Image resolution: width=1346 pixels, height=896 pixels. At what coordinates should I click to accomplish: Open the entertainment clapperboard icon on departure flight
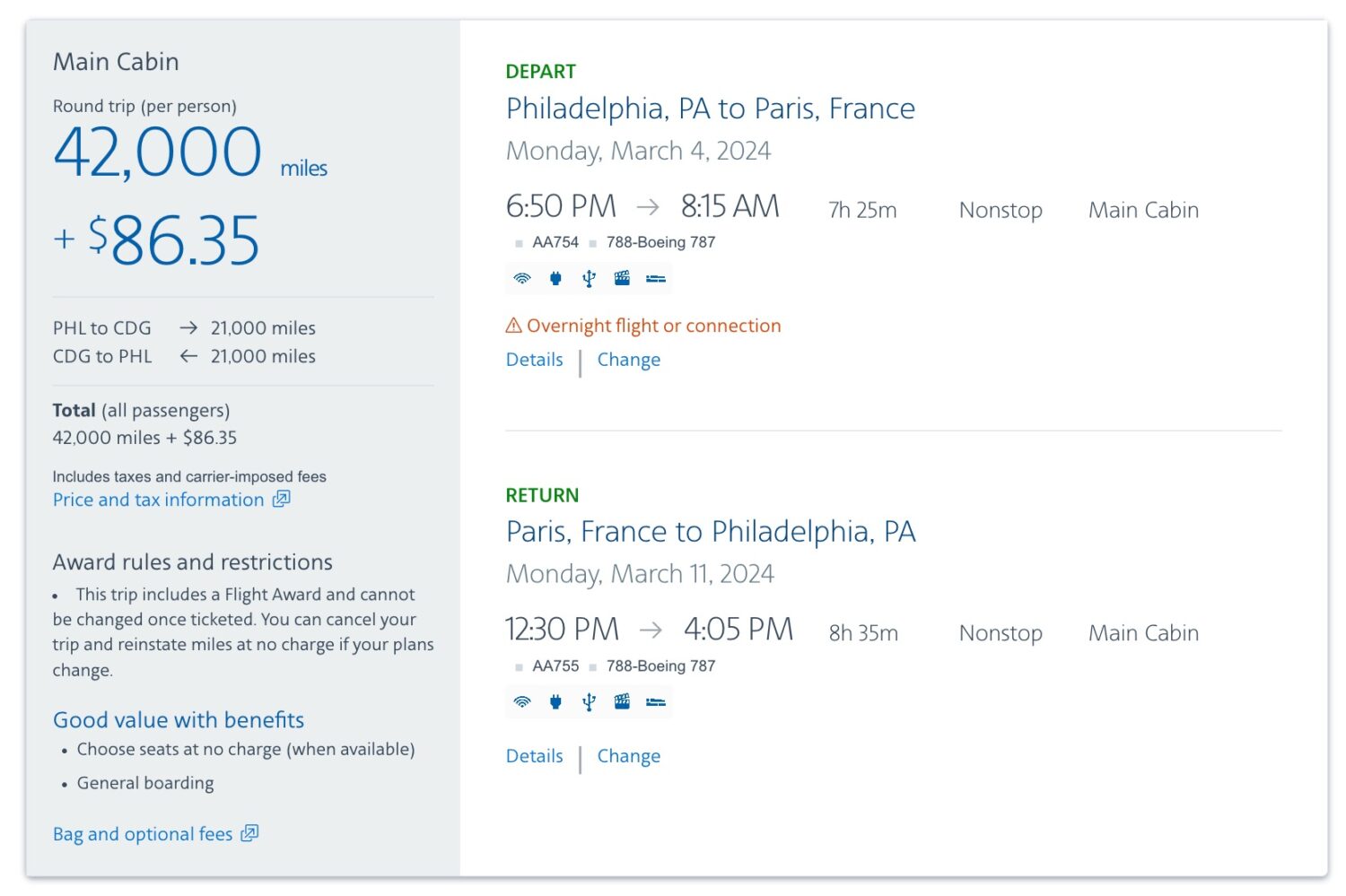coord(621,278)
